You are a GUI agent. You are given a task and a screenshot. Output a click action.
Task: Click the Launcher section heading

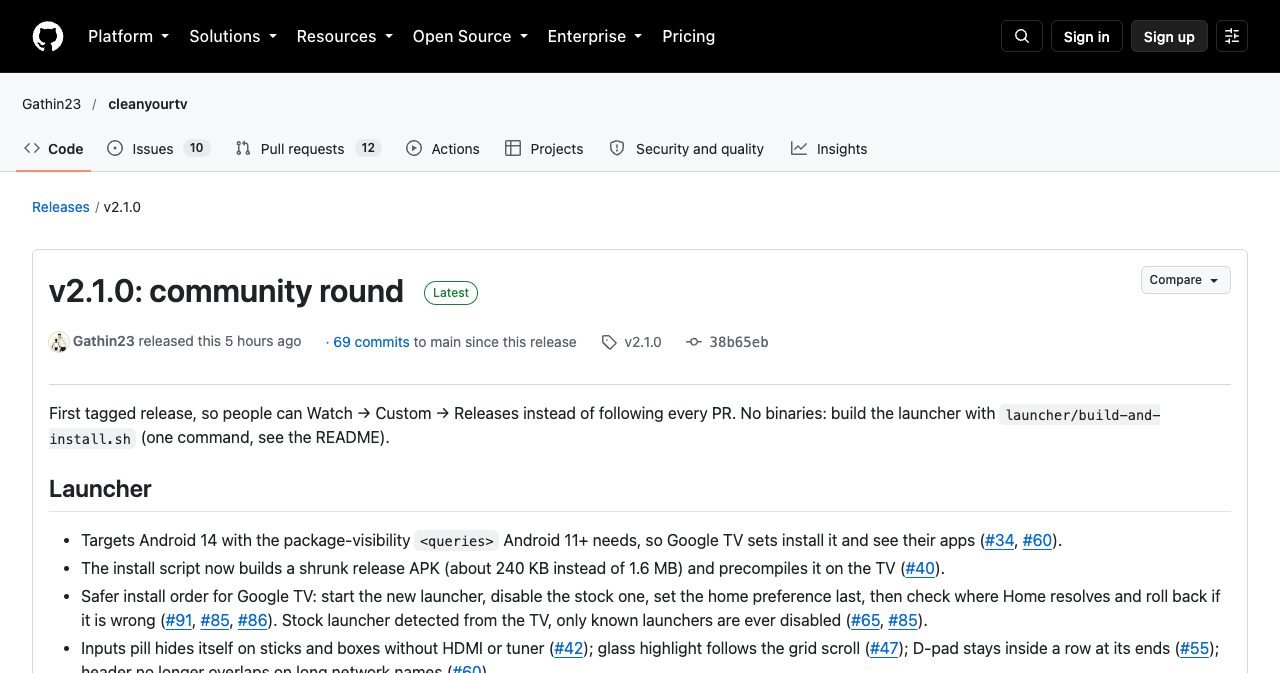100,489
